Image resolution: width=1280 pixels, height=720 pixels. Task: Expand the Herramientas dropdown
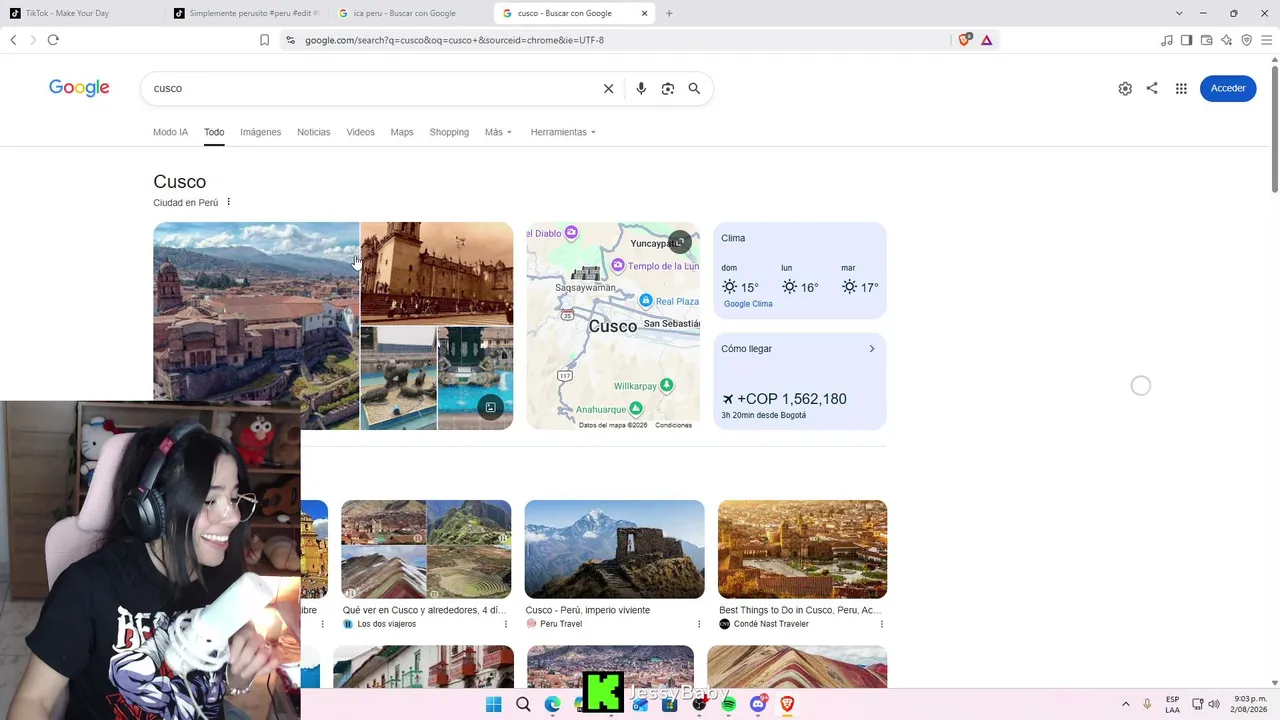coord(563,132)
